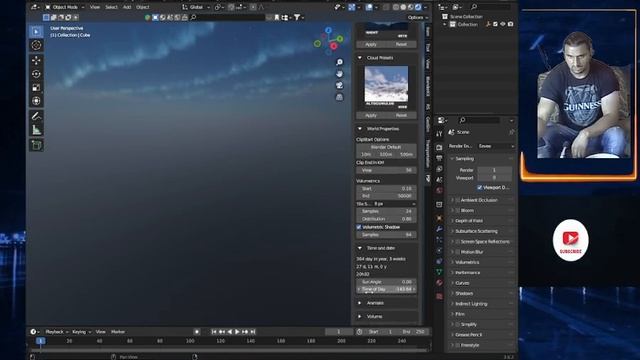
Task: Click Apply under Cloud Presets thumbnail
Action: click(x=371, y=116)
